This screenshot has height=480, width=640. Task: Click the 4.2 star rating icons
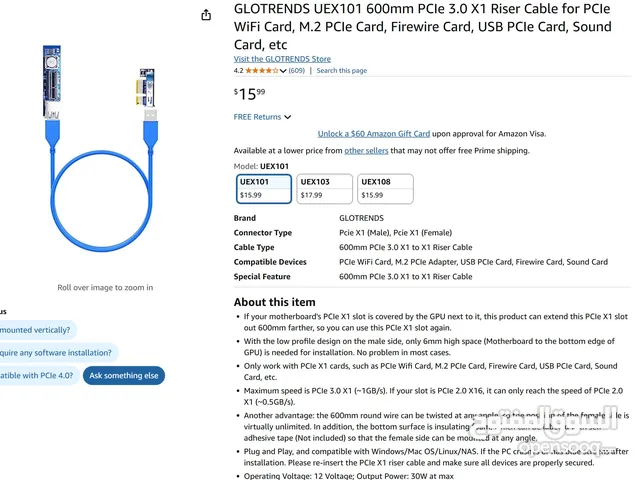(x=261, y=71)
